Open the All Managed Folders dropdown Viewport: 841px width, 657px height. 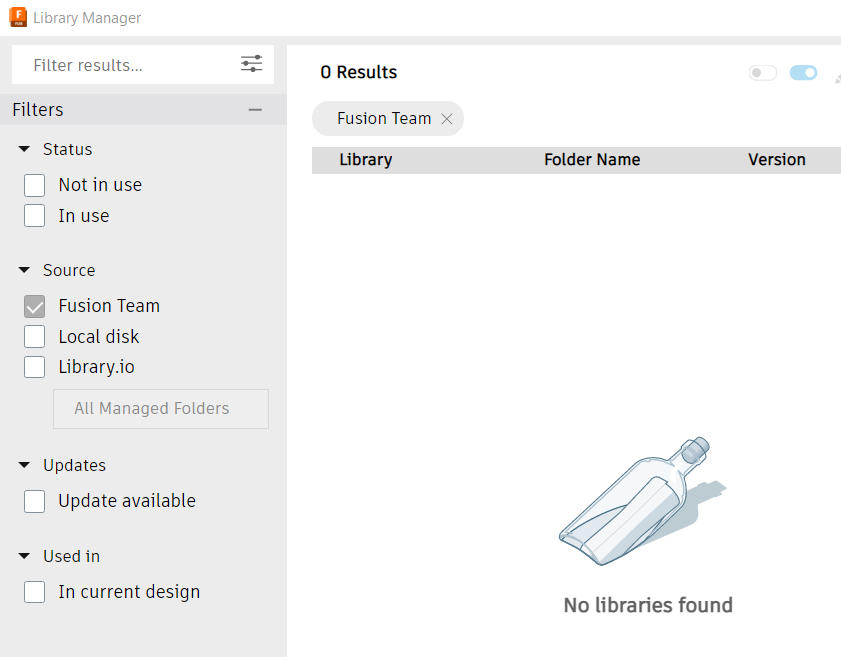coord(161,409)
